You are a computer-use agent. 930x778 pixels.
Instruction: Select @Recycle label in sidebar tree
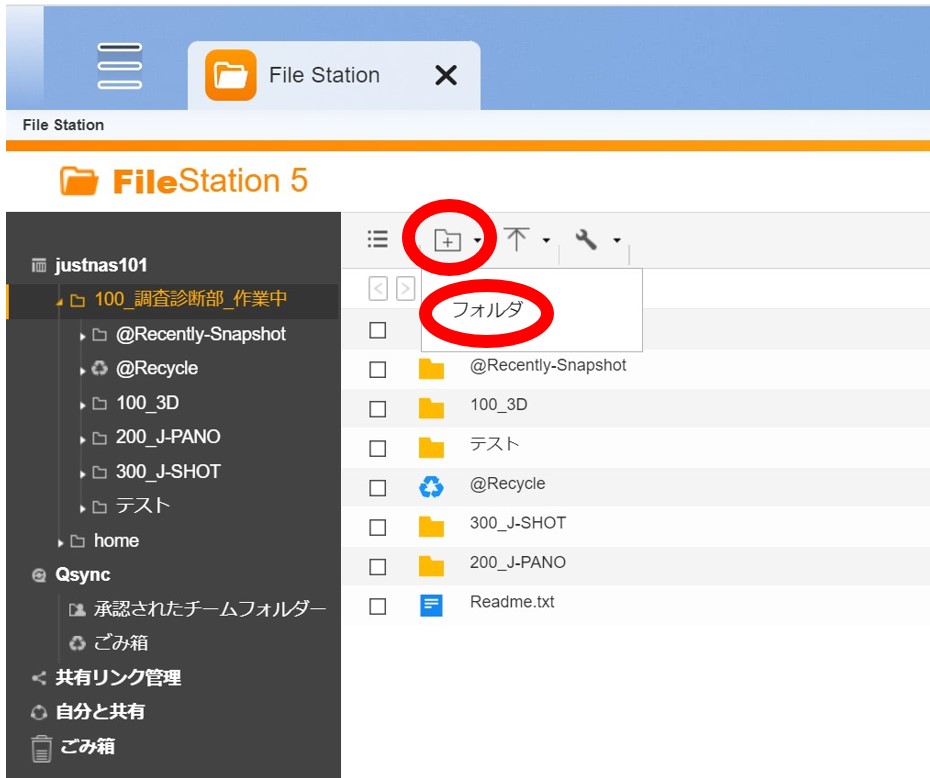coord(157,368)
